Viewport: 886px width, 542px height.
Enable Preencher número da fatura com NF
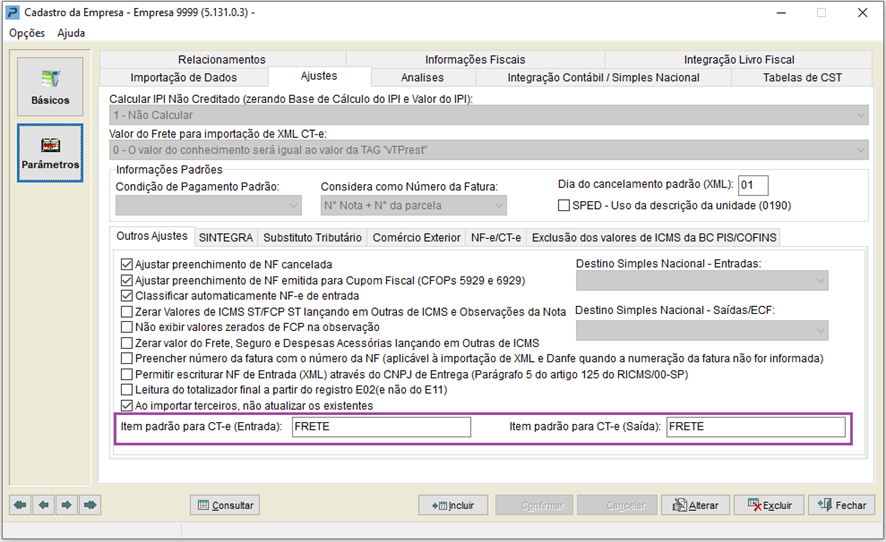[127, 358]
